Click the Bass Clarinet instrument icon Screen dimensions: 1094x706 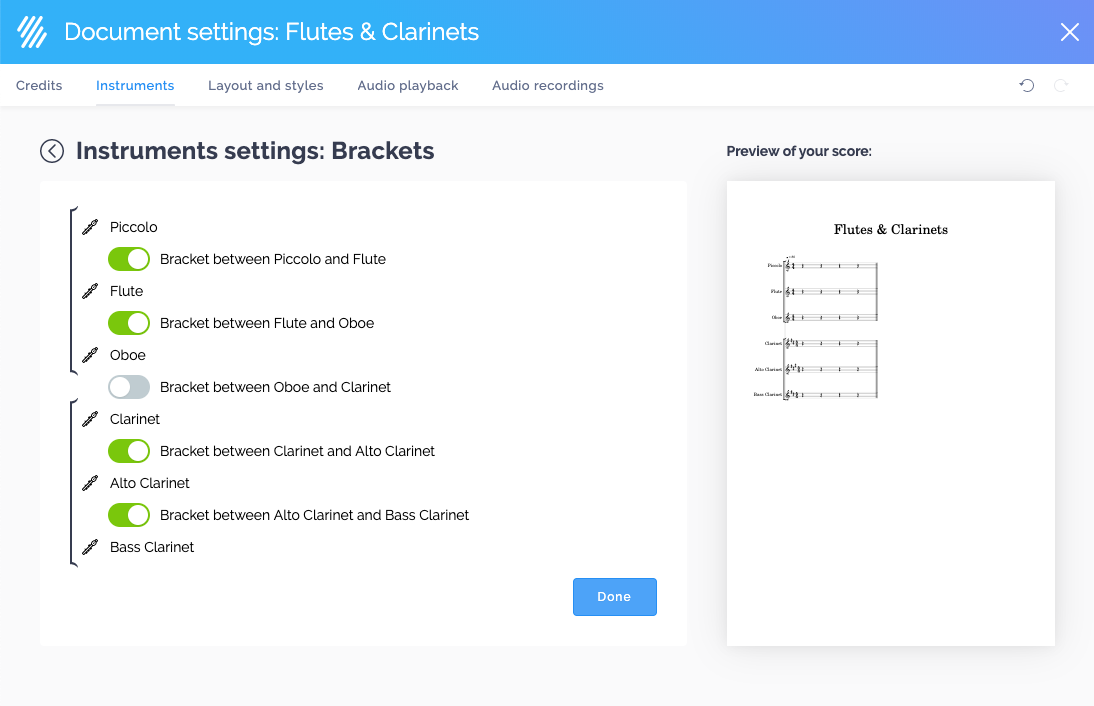90,547
